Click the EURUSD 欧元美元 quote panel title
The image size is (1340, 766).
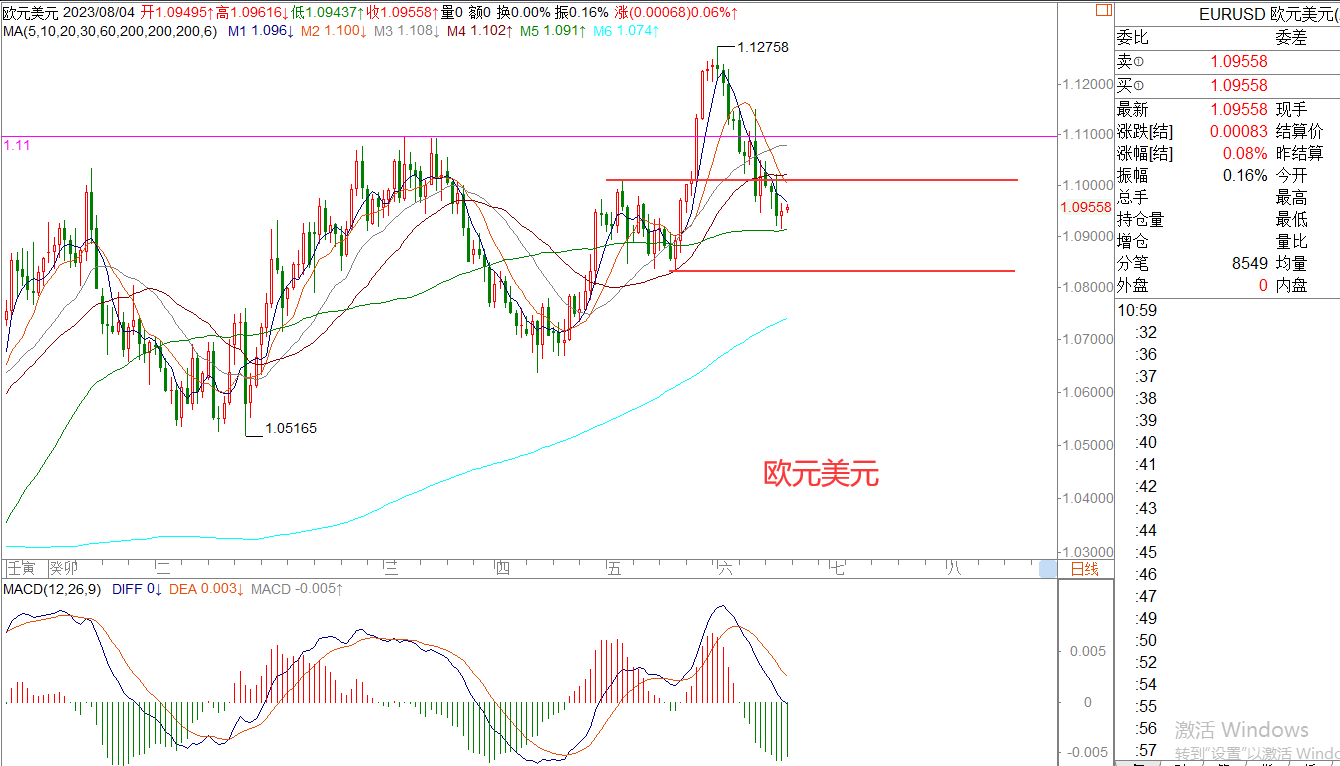pyautogui.click(x=1267, y=14)
